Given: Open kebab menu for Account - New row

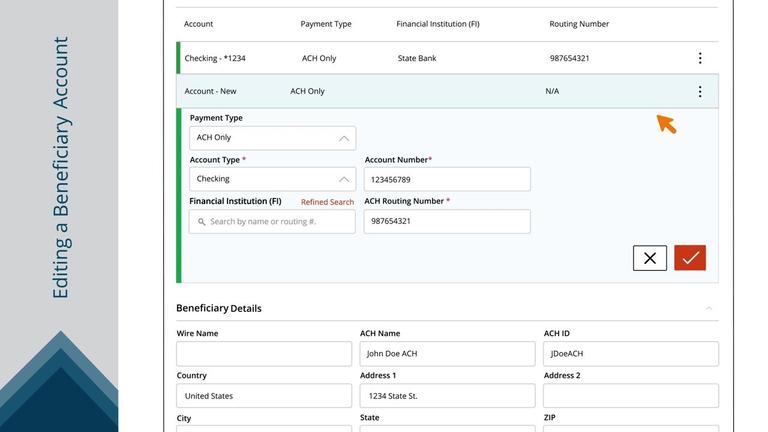Looking at the screenshot, I should [x=700, y=91].
